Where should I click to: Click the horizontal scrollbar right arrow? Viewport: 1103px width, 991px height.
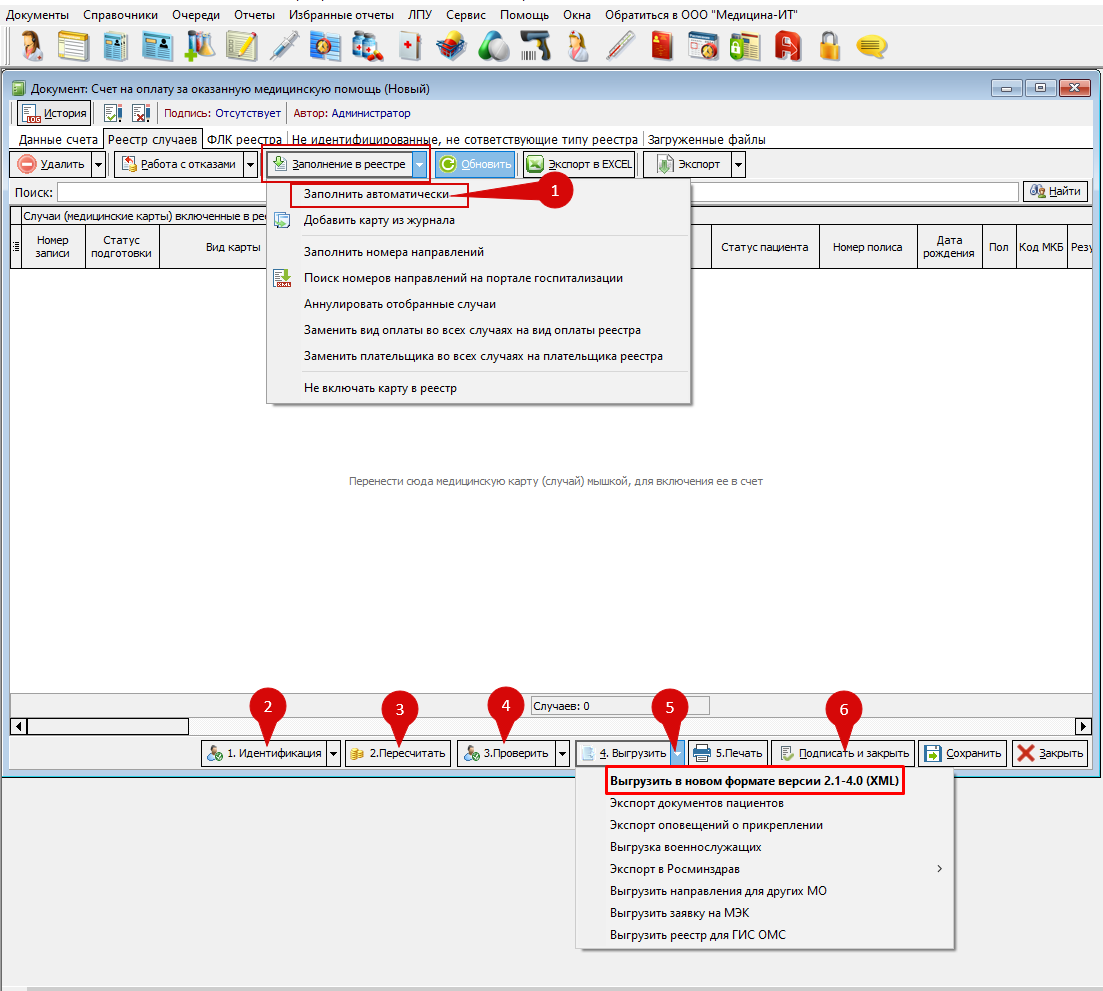pyautogui.click(x=1083, y=726)
